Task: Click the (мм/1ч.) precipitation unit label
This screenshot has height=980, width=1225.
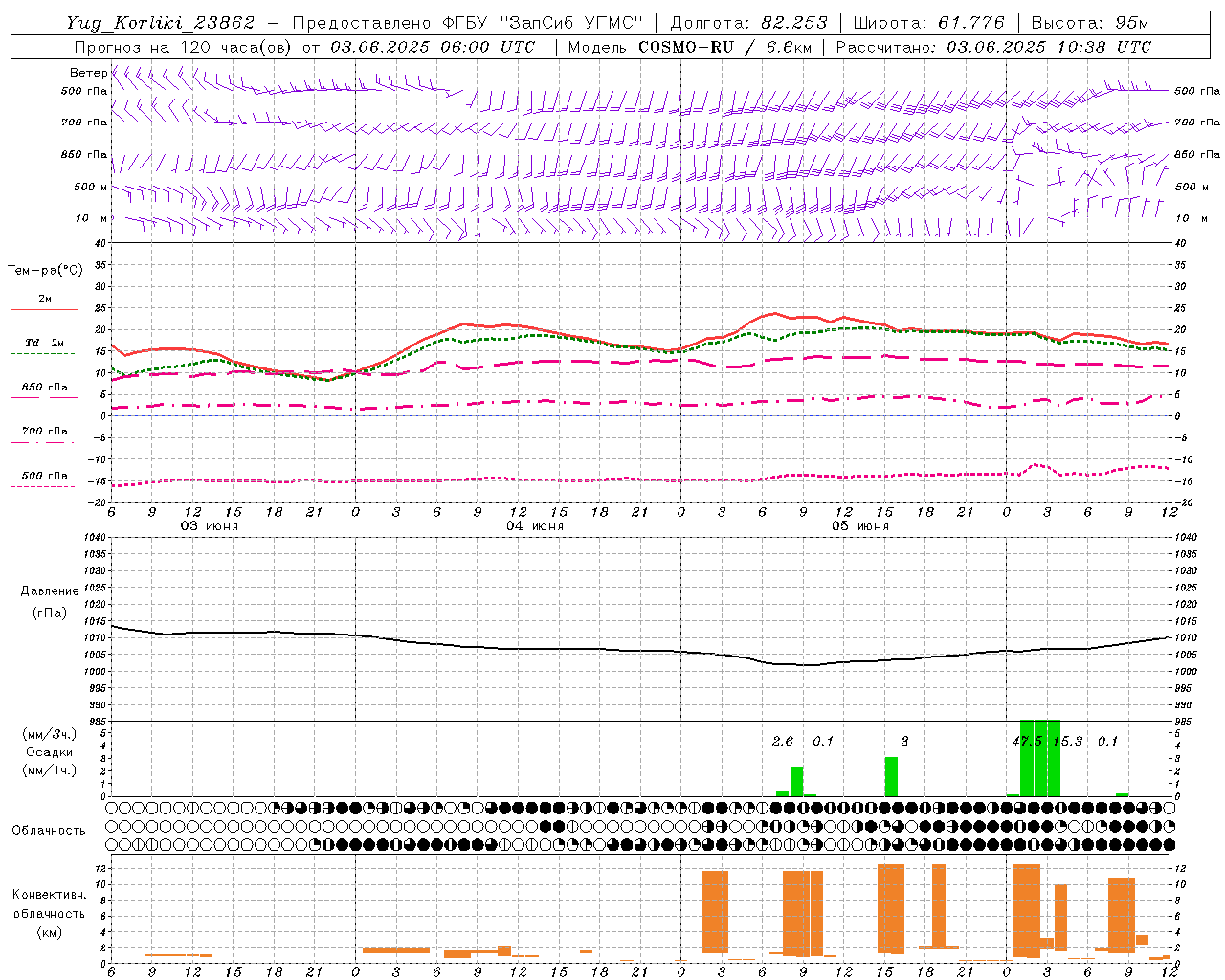Action: coord(50,770)
